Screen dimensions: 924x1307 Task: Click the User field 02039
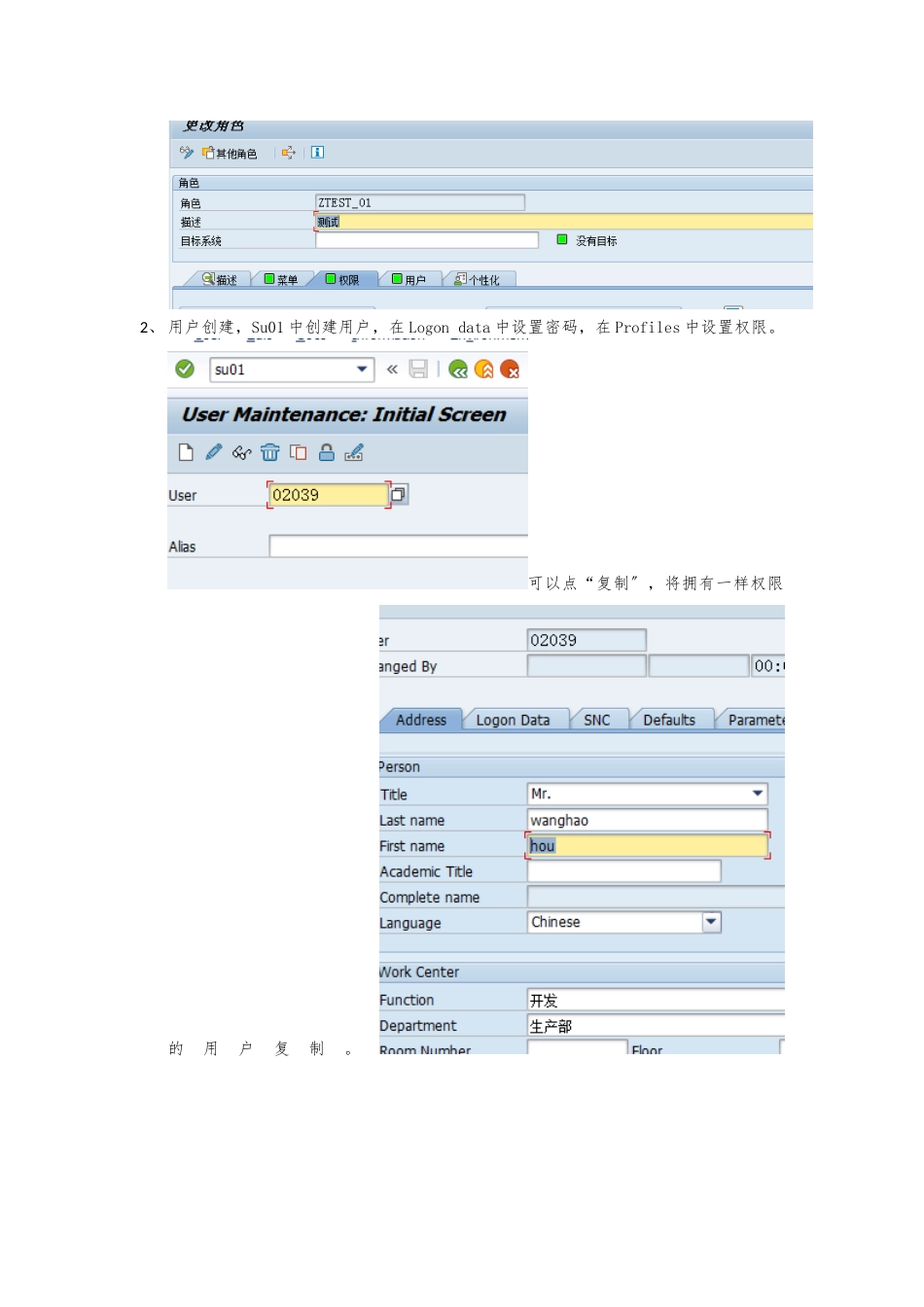(329, 495)
